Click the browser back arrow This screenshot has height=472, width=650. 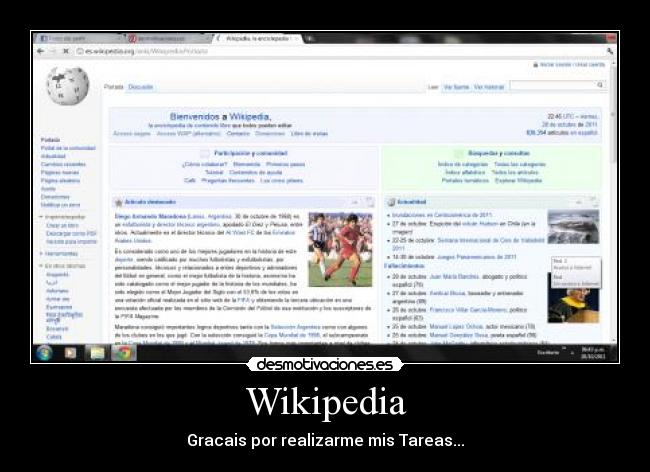tap(41, 51)
